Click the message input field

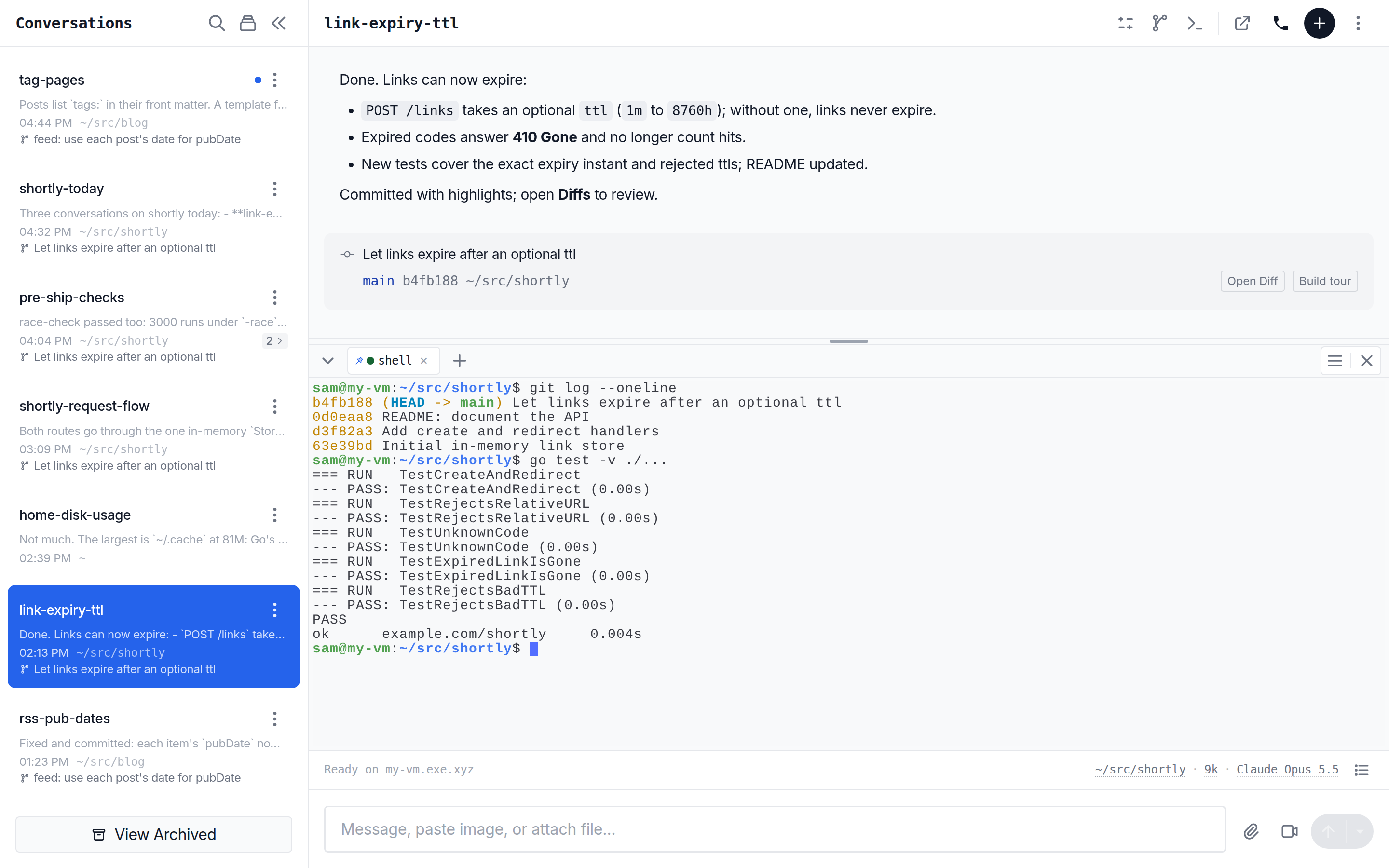774,829
